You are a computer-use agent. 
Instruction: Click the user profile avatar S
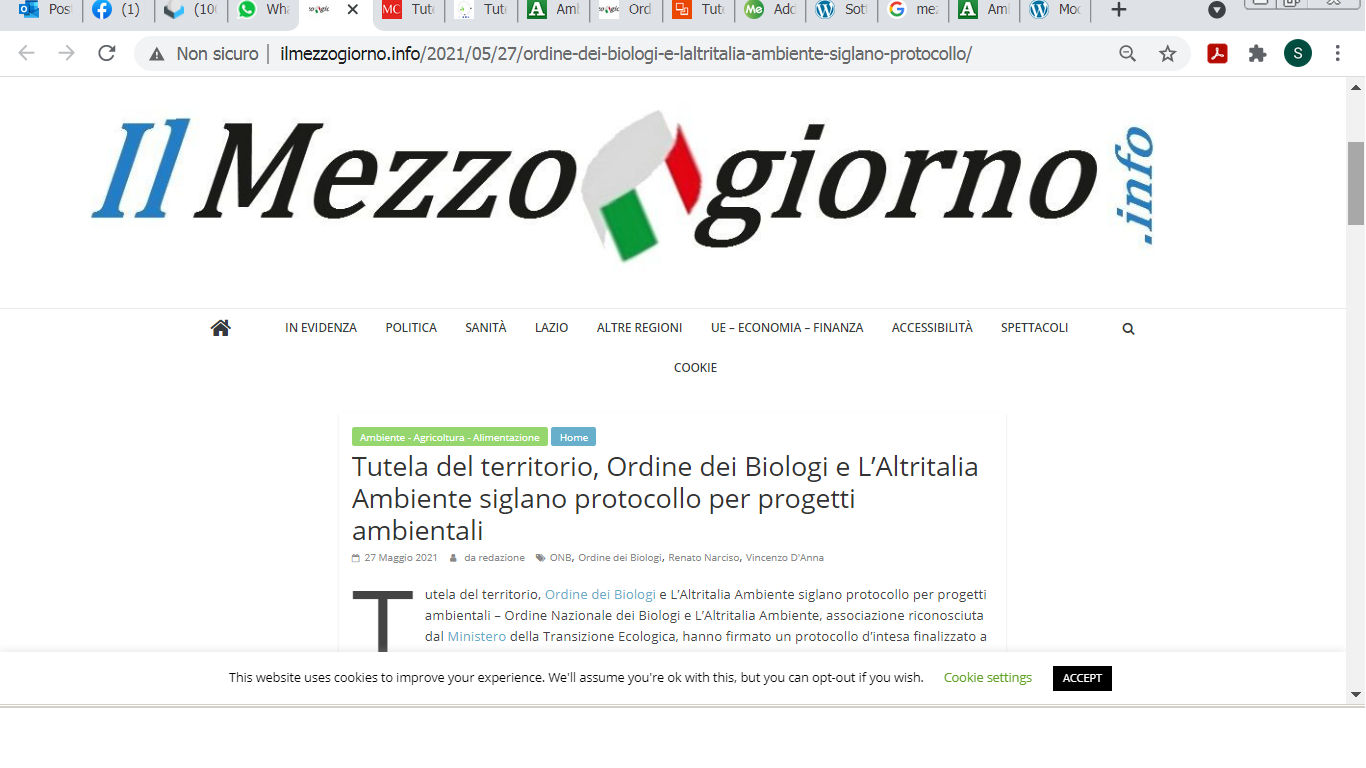pyautogui.click(x=1297, y=54)
